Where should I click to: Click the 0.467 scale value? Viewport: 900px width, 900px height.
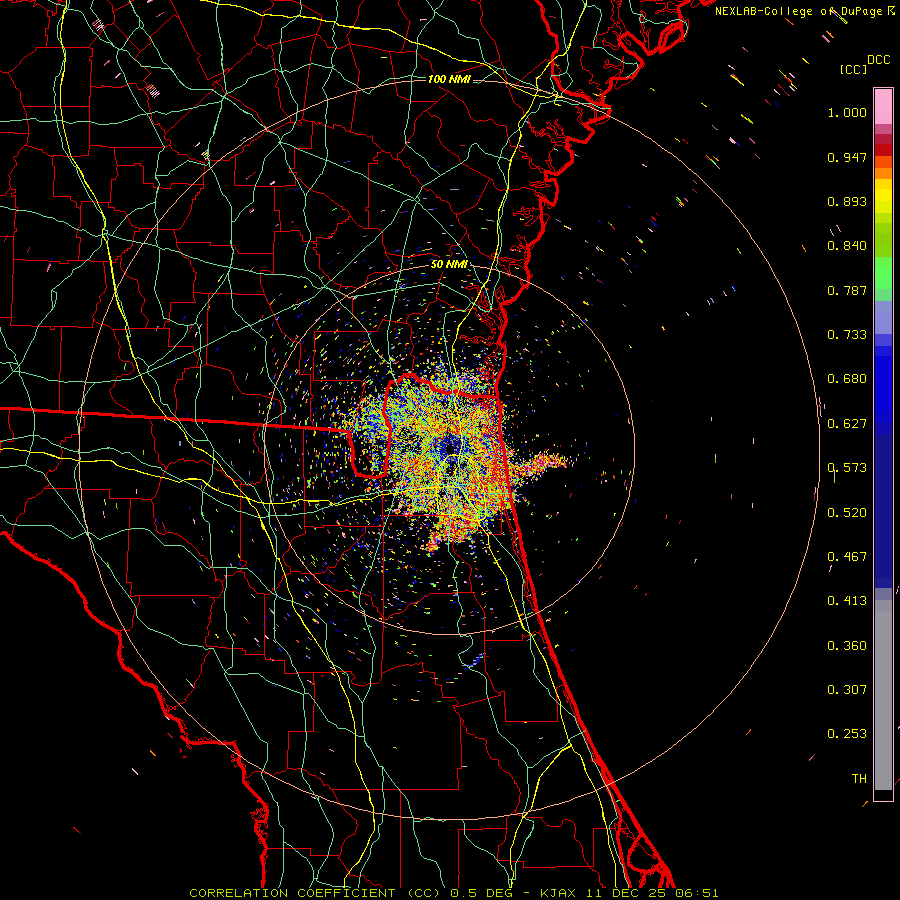pos(847,557)
